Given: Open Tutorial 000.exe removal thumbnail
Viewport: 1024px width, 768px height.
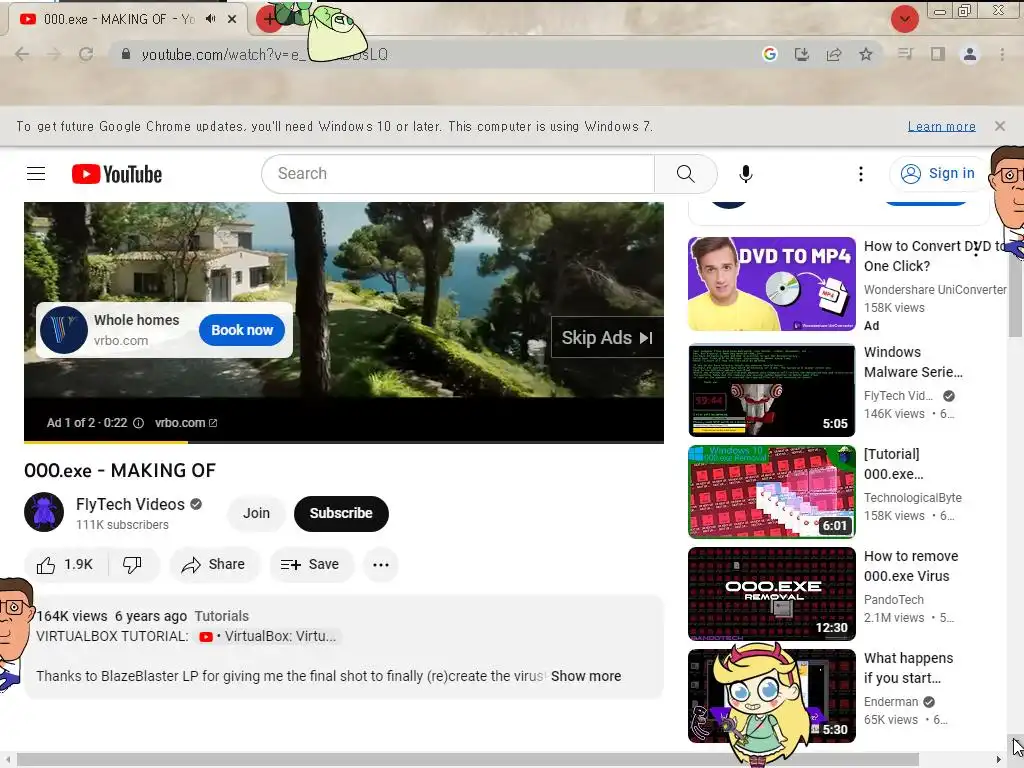Looking at the screenshot, I should pos(771,492).
